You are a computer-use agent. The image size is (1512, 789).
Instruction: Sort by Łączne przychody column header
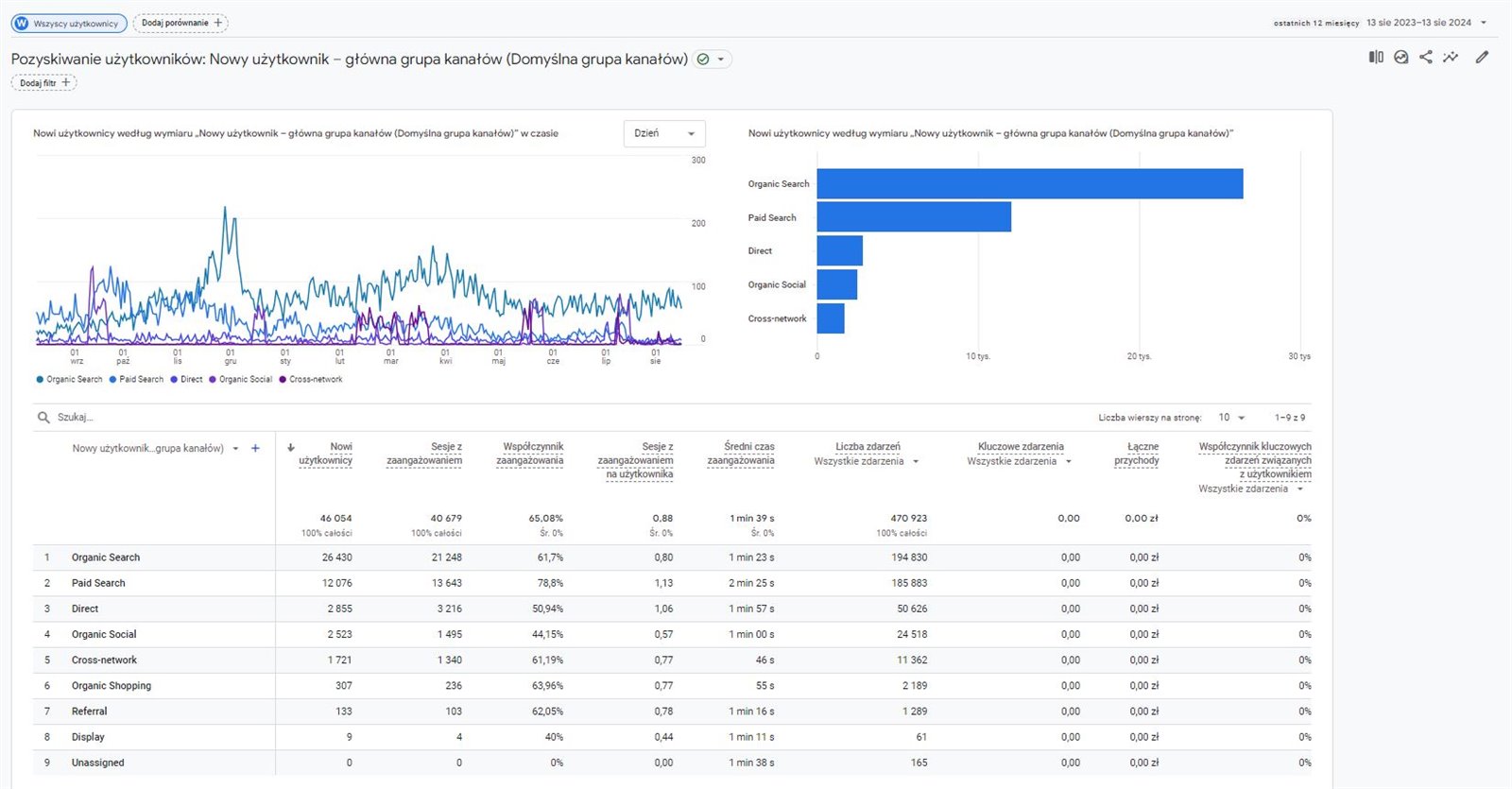click(1137, 454)
